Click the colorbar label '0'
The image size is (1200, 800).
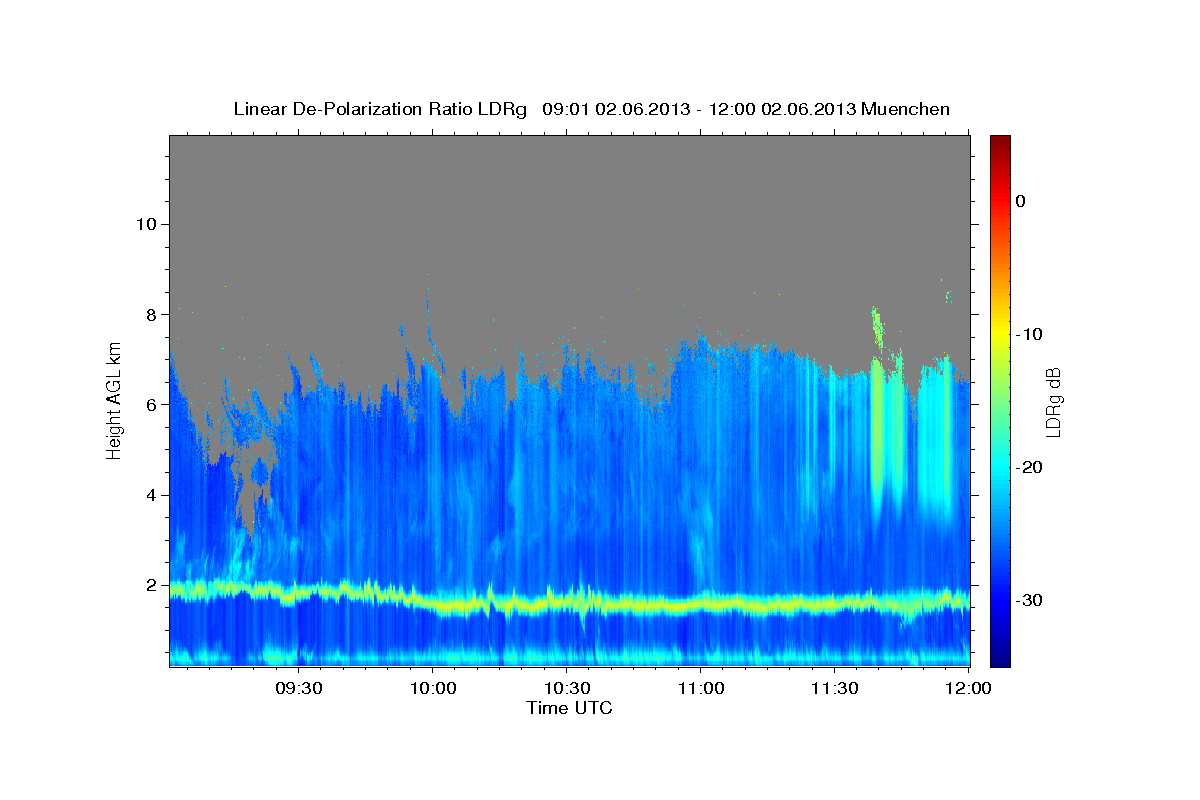coord(1021,201)
